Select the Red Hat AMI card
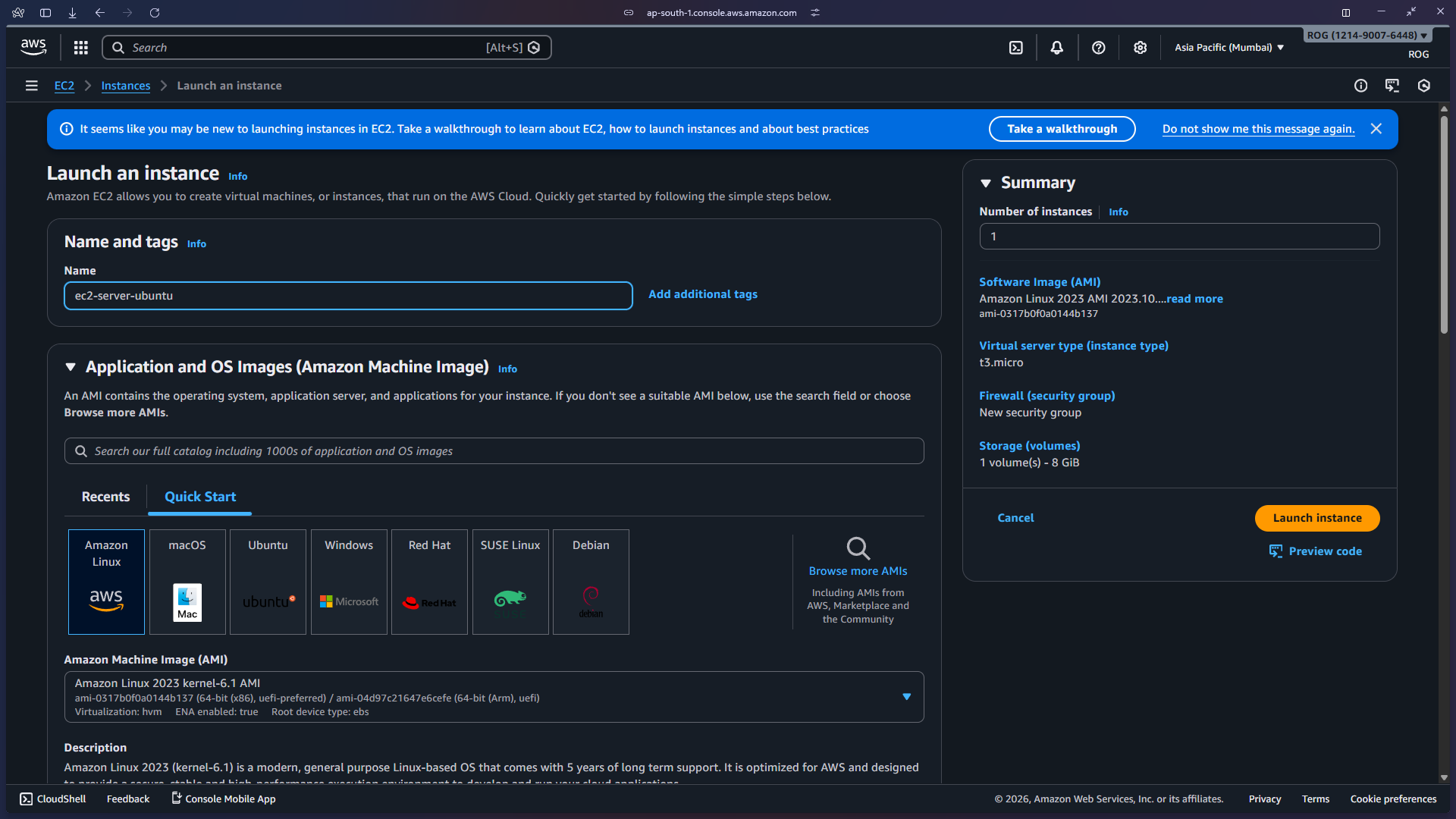The height and width of the screenshot is (819, 1456). coord(428,582)
